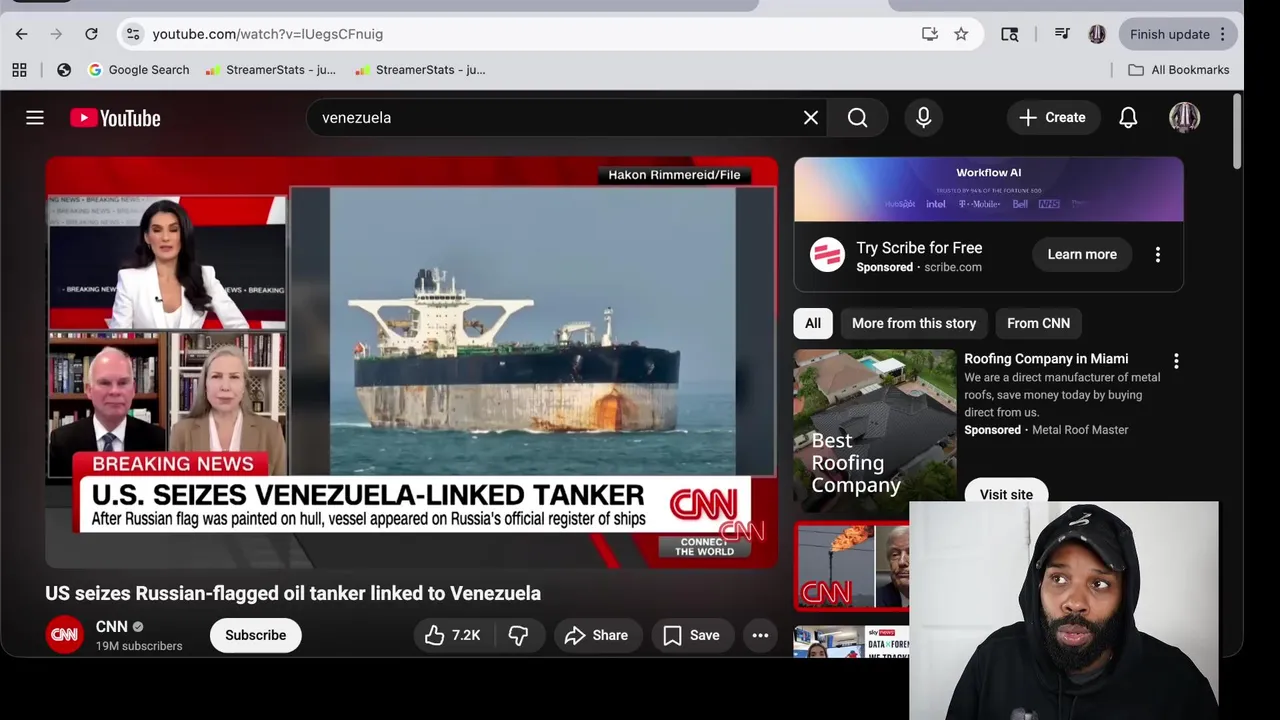Click Learn more on Scribe ad
The image size is (1280, 720).
(x=1082, y=255)
